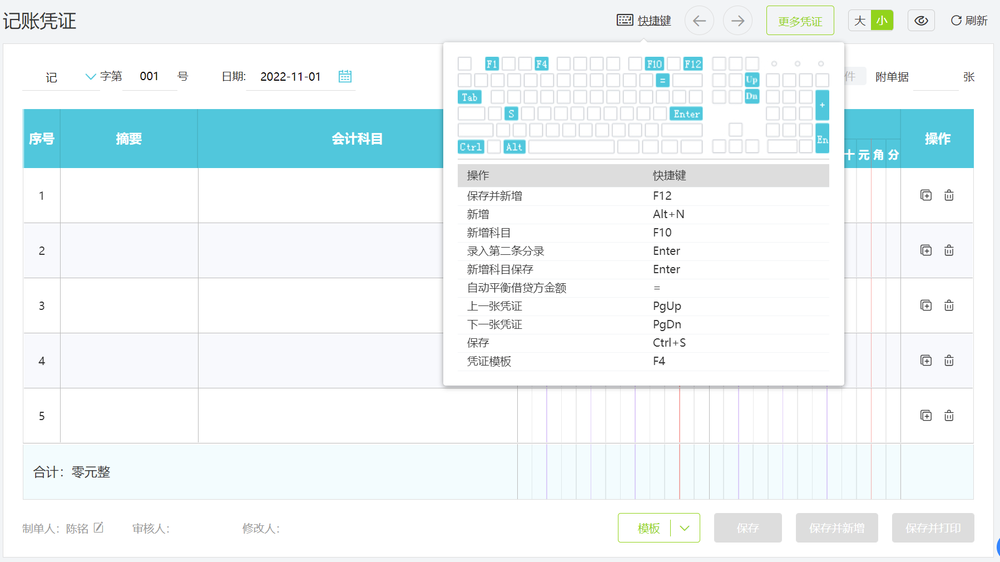The height and width of the screenshot is (562, 1000).
Task: Click the previous voucher left arrow
Action: [x=699, y=21]
